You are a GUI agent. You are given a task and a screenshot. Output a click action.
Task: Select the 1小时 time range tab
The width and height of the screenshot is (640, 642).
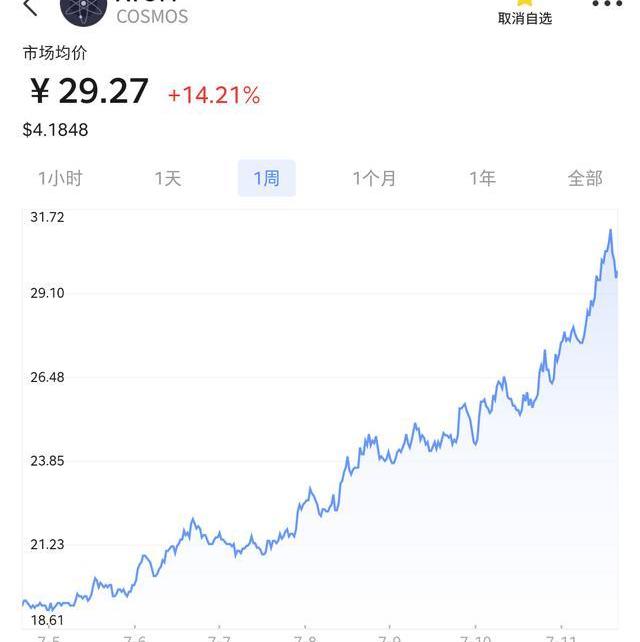click(x=60, y=179)
